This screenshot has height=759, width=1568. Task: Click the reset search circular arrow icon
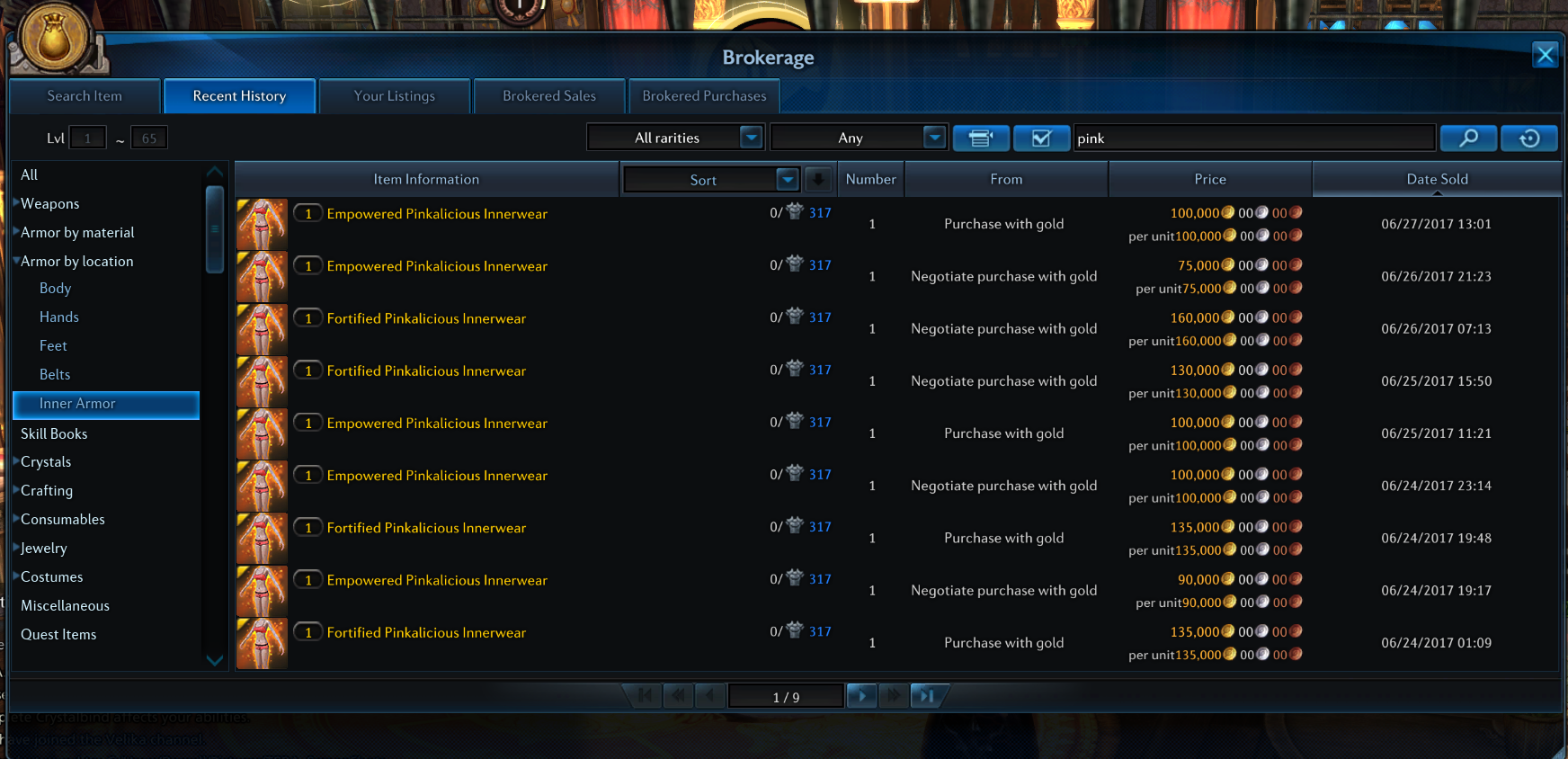click(x=1528, y=138)
